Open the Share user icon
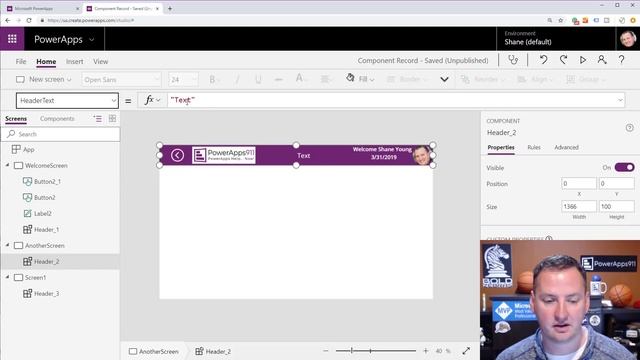Screen dimensions: 640x360 602,60
